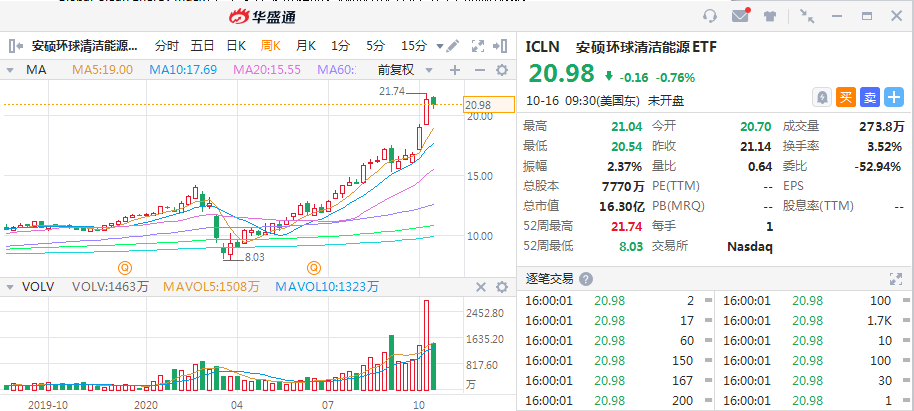Switch to 5分 chart tab

[x=375, y=45]
